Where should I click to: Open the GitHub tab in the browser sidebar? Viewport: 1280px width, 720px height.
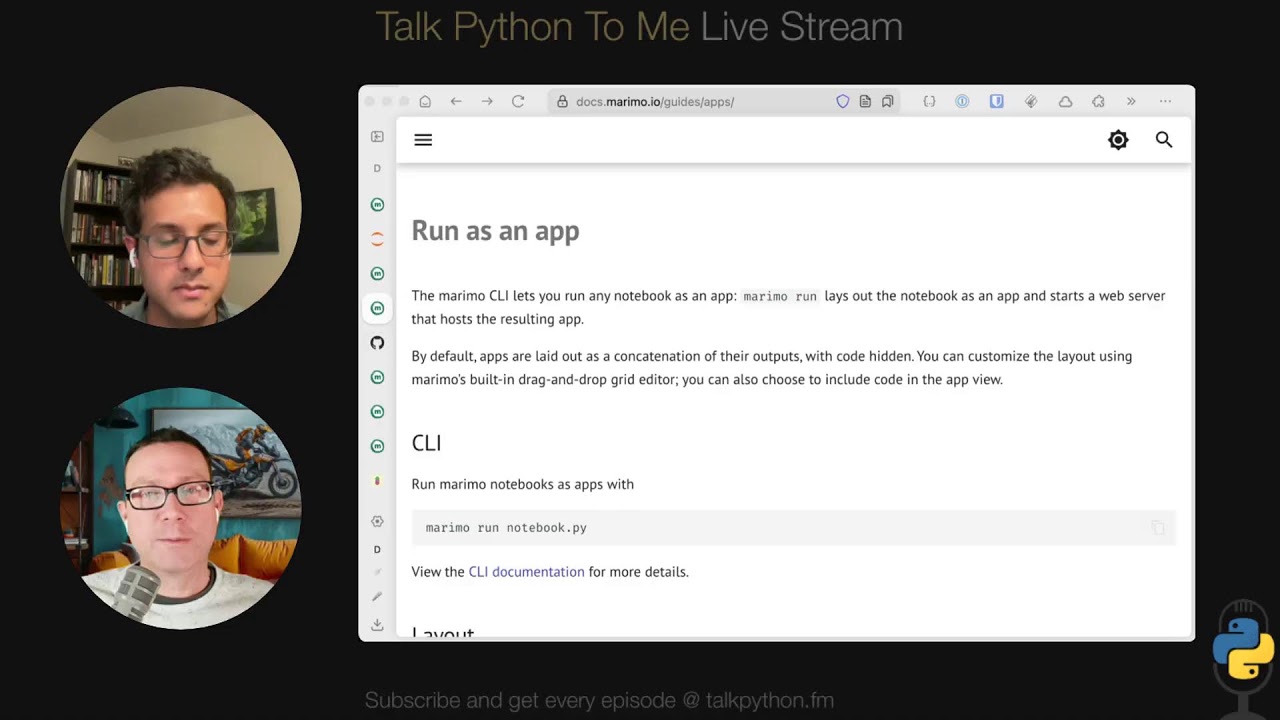[x=377, y=342]
